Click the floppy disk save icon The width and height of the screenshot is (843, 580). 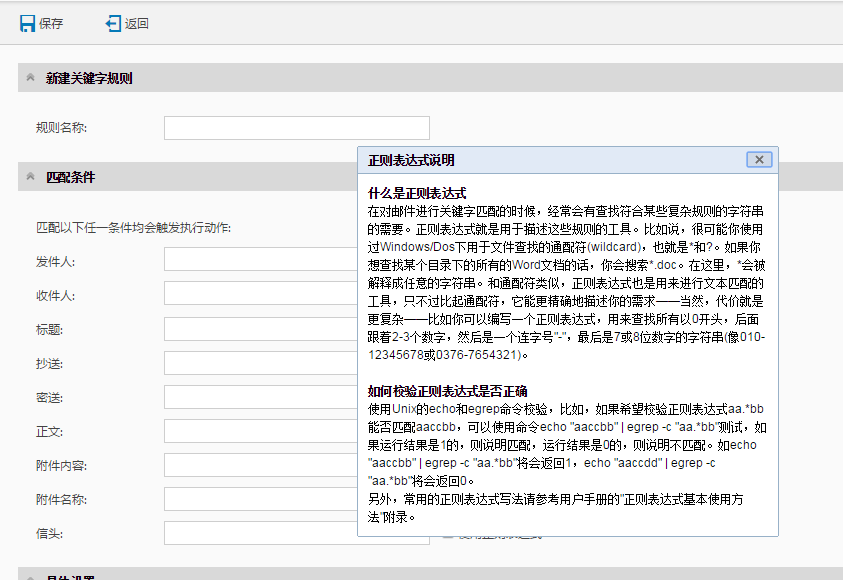[27, 23]
